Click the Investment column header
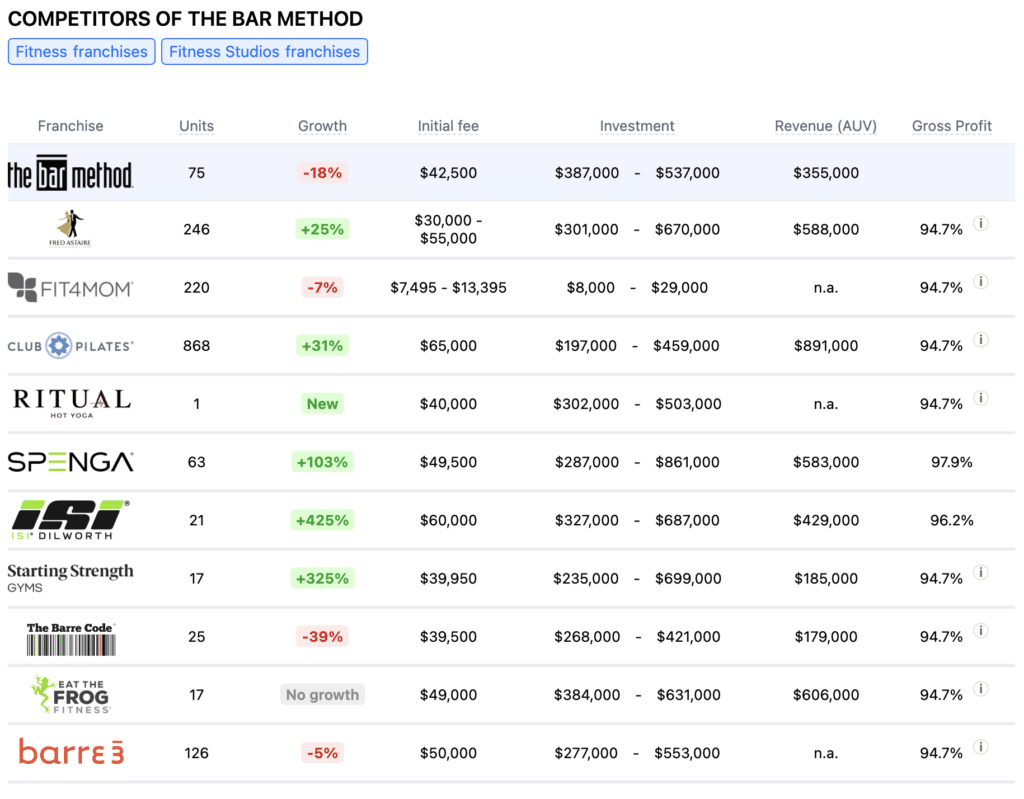1024x799 pixels. [637, 125]
